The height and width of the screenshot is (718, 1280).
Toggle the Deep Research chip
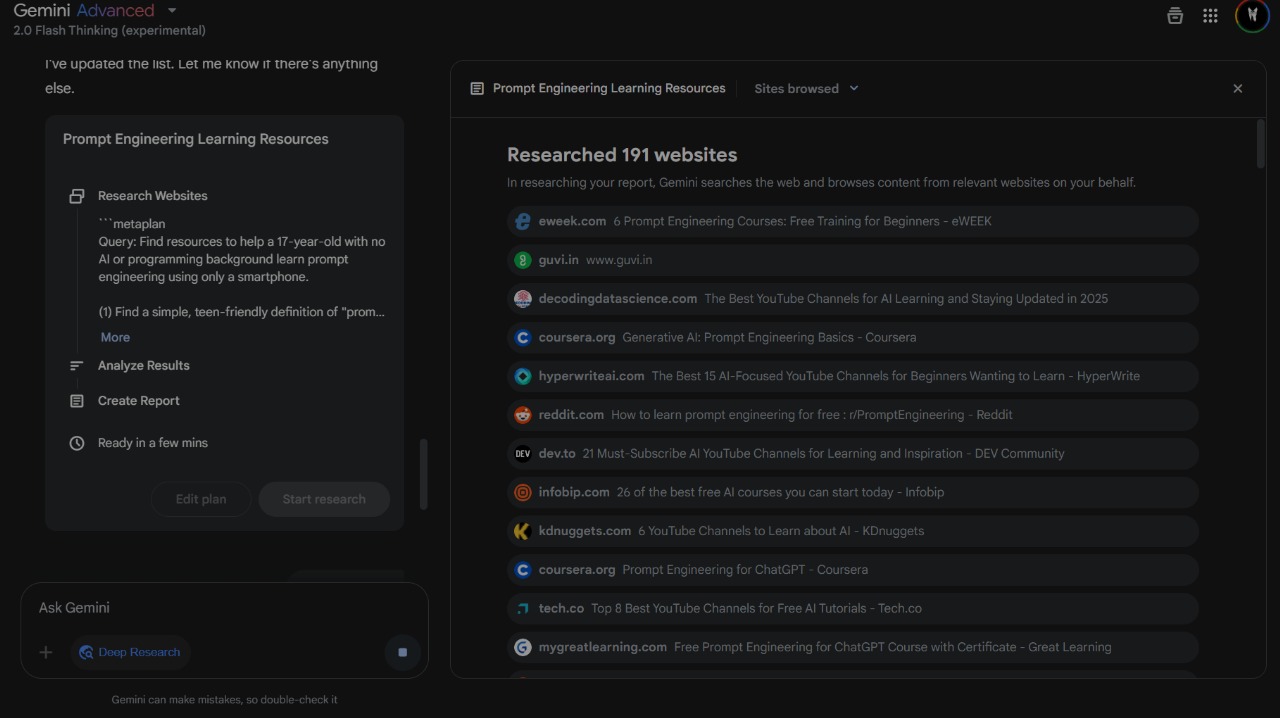coord(130,652)
